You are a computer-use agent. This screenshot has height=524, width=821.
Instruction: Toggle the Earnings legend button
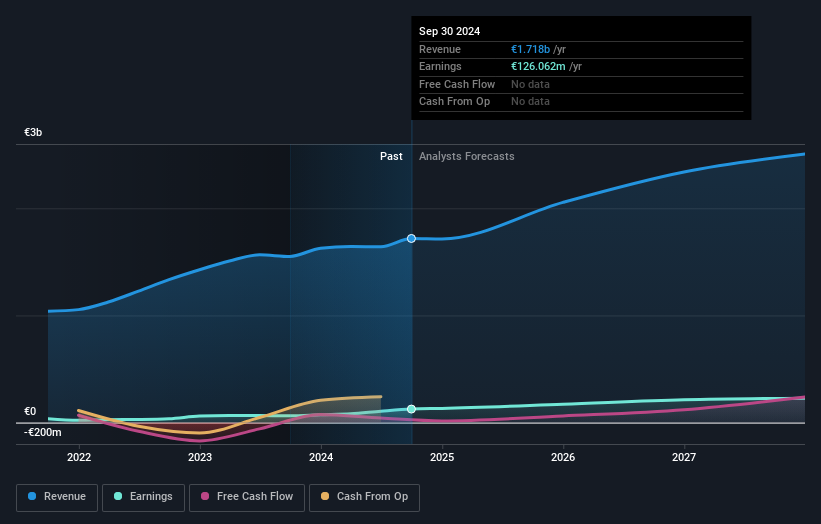tap(143, 497)
